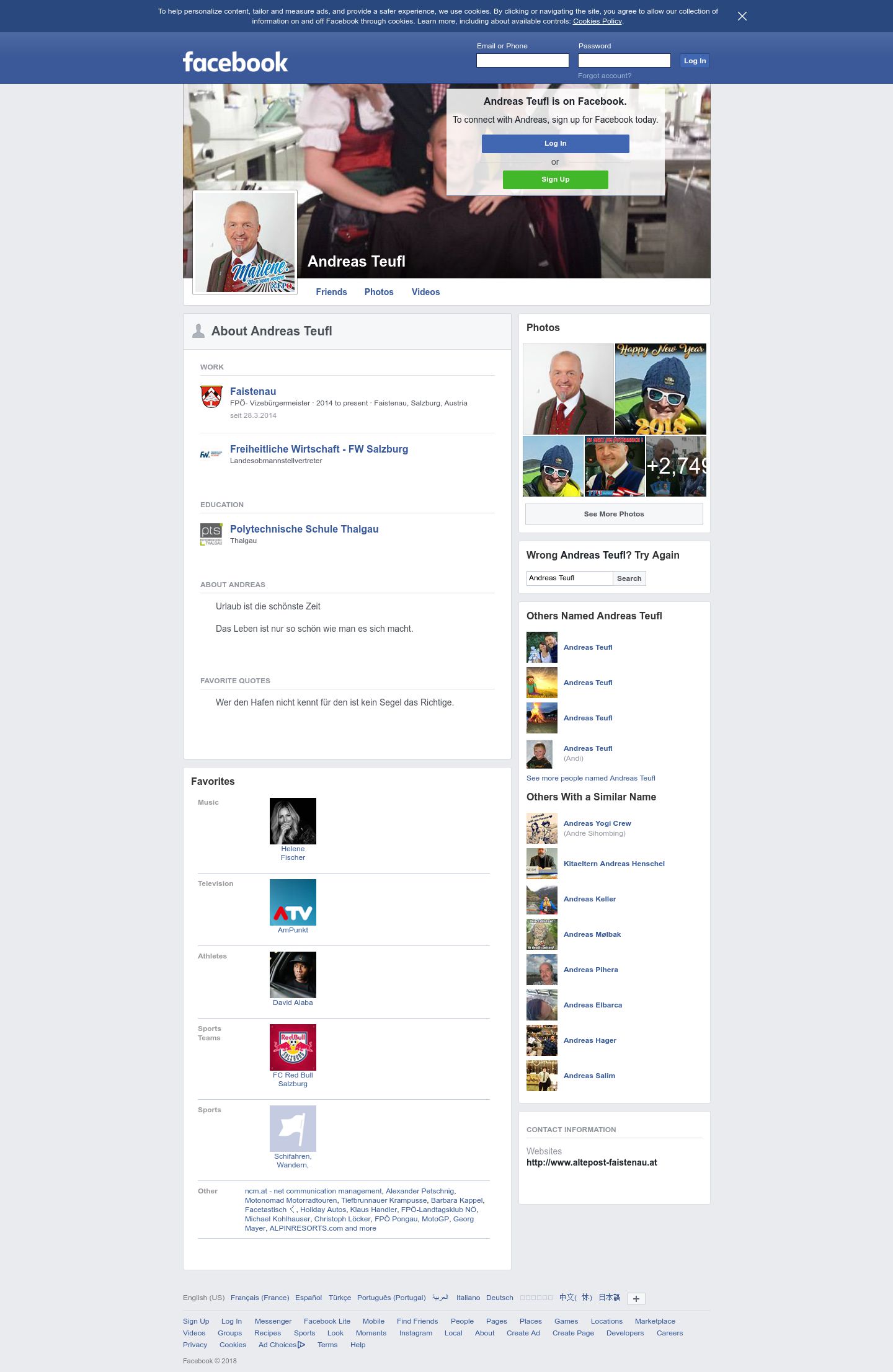Click the green Sign Up button
The height and width of the screenshot is (1372, 893).
click(x=555, y=179)
